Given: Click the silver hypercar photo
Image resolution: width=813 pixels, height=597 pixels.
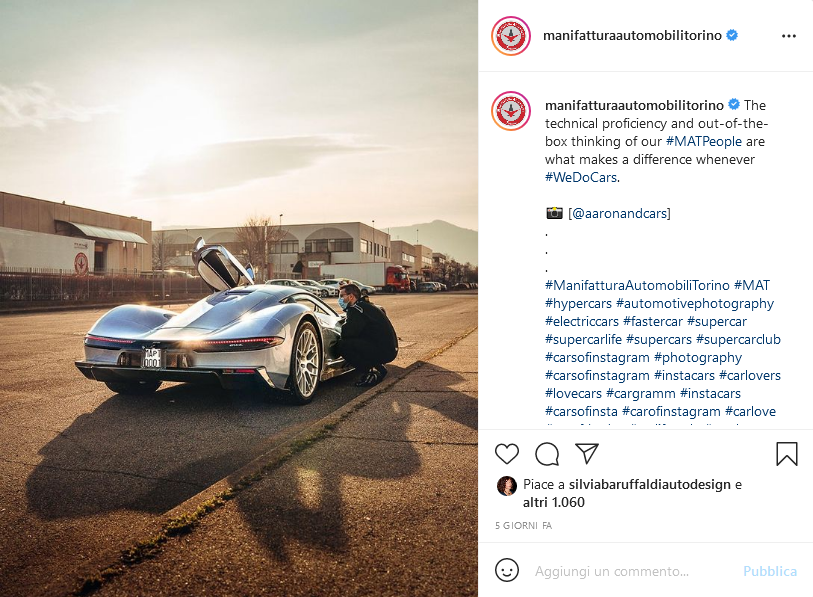Looking at the screenshot, I should [x=239, y=298].
